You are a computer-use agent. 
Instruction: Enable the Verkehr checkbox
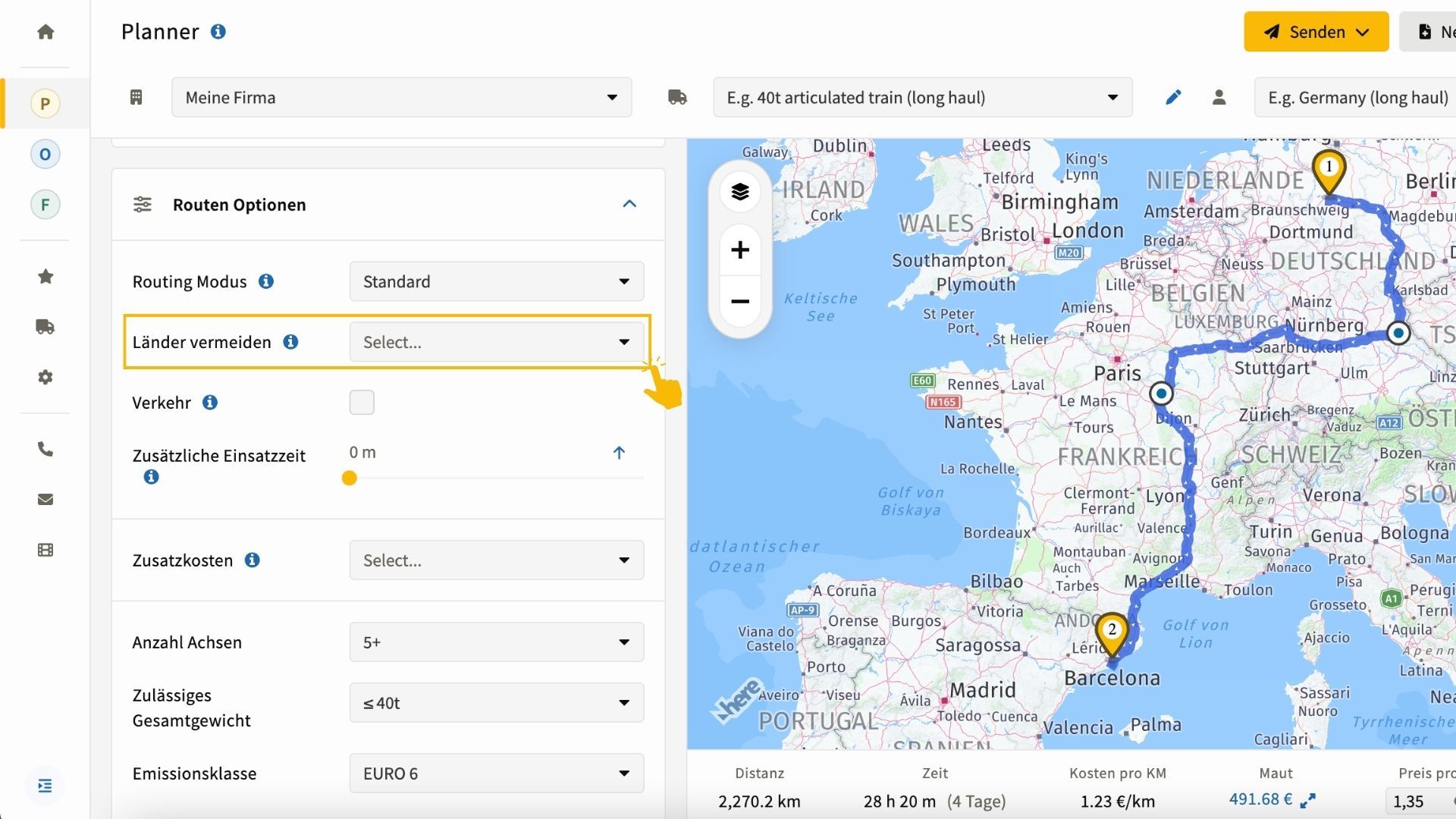[x=362, y=403]
